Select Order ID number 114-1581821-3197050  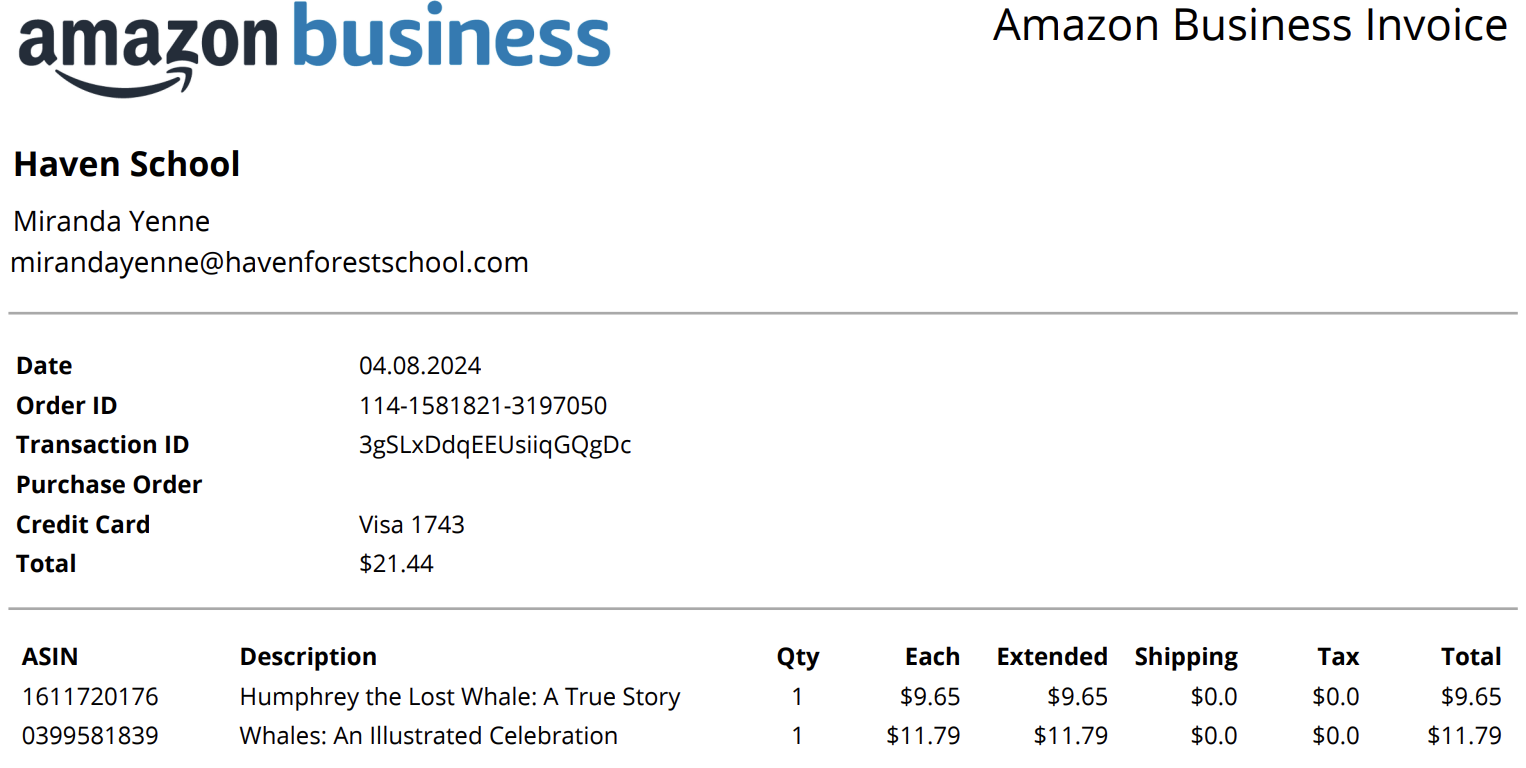[x=483, y=405]
